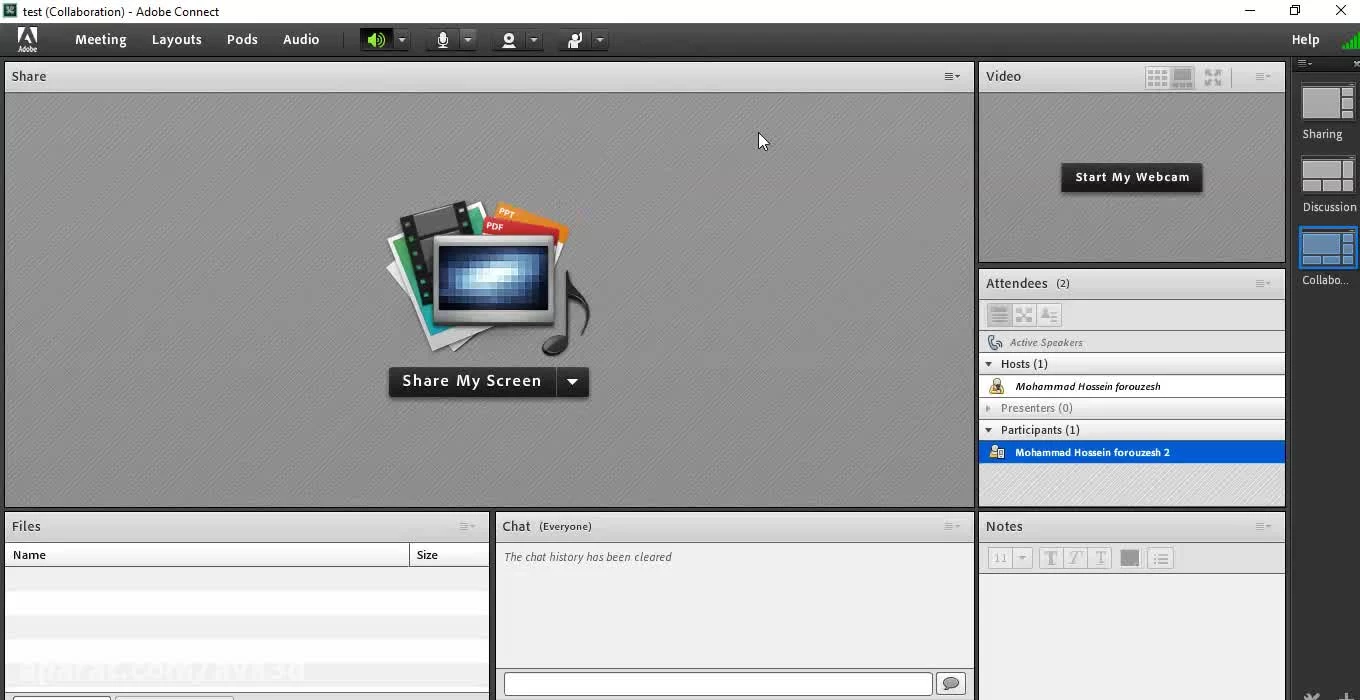Select the Collaboration layout thumbnail
The image size is (1360, 700).
pyautogui.click(x=1327, y=248)
